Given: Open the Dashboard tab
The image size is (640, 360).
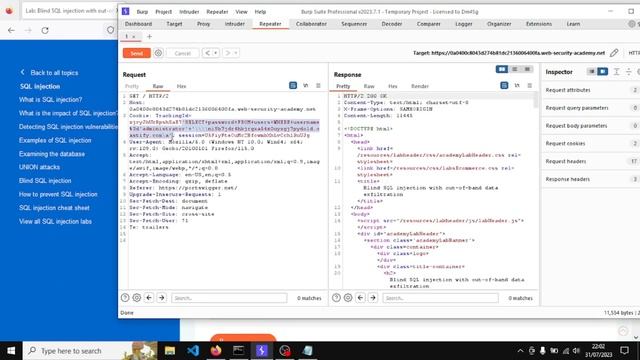Looking at the screenshot, I should [138, 24].
